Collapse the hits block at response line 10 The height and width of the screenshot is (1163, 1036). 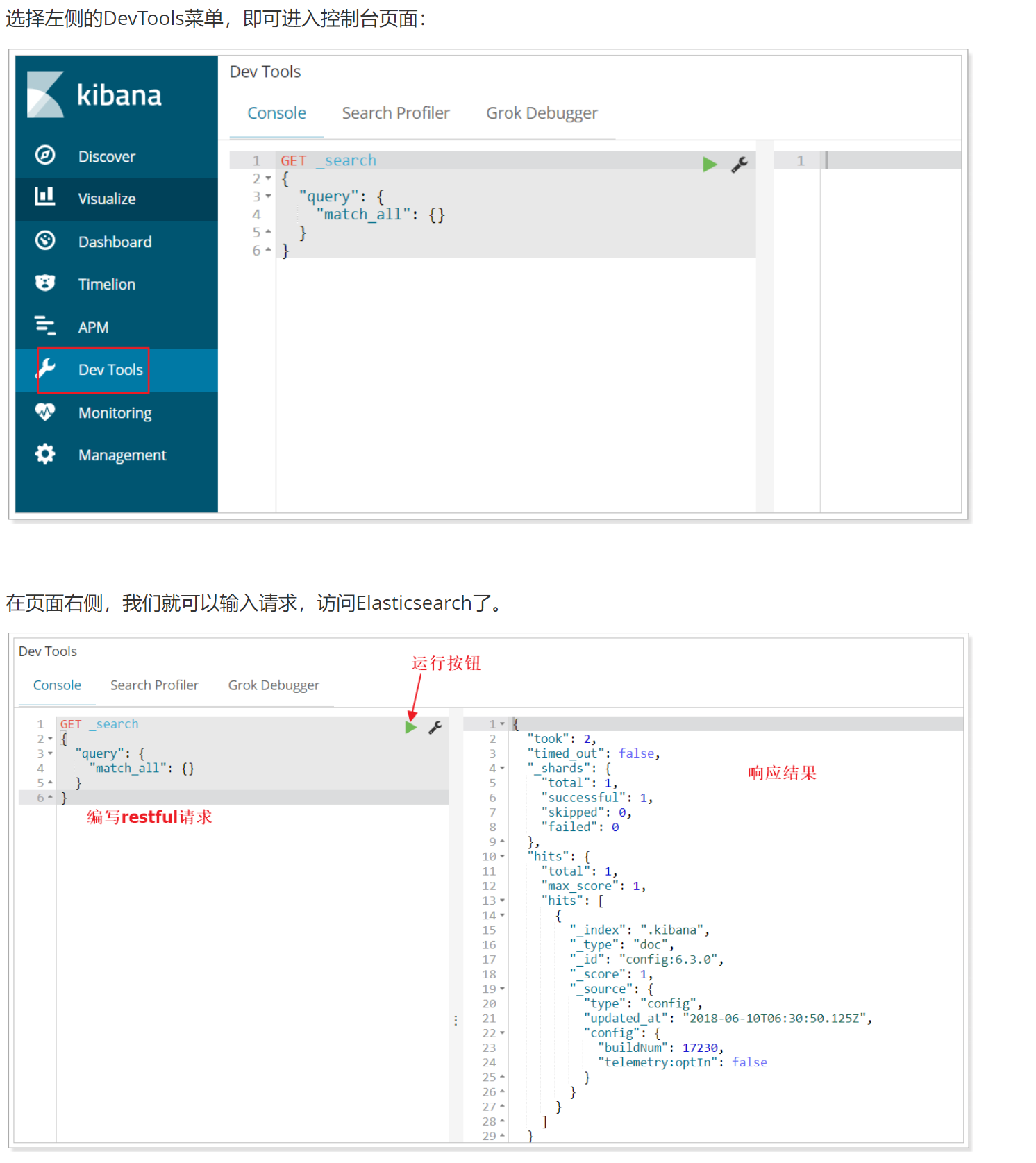pyautogui.click(x=502, y=856)
